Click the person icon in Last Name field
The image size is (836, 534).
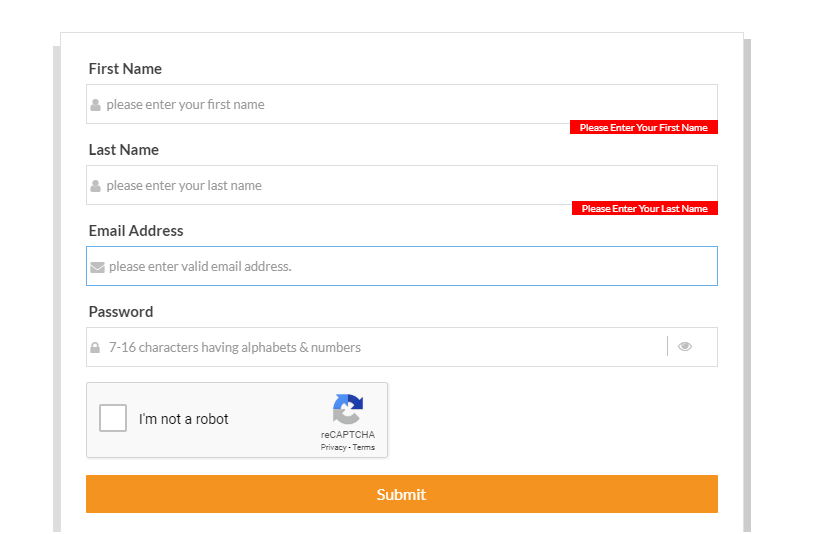[x=95, y=186]
